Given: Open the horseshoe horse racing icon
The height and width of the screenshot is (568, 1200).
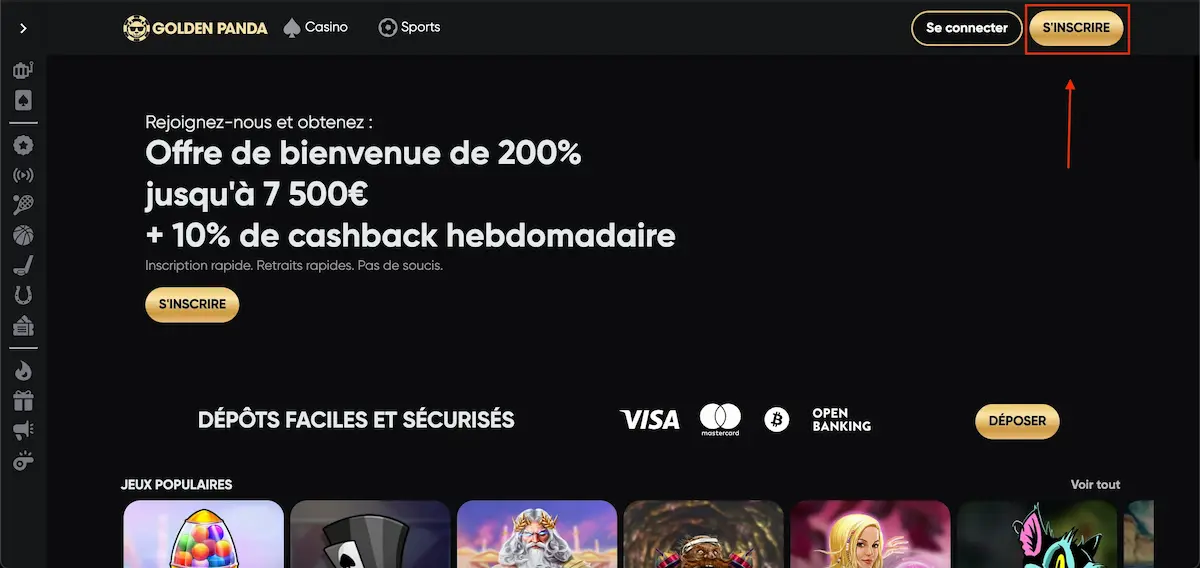Looking at the screenshot, I should click(x=23, y=296).
